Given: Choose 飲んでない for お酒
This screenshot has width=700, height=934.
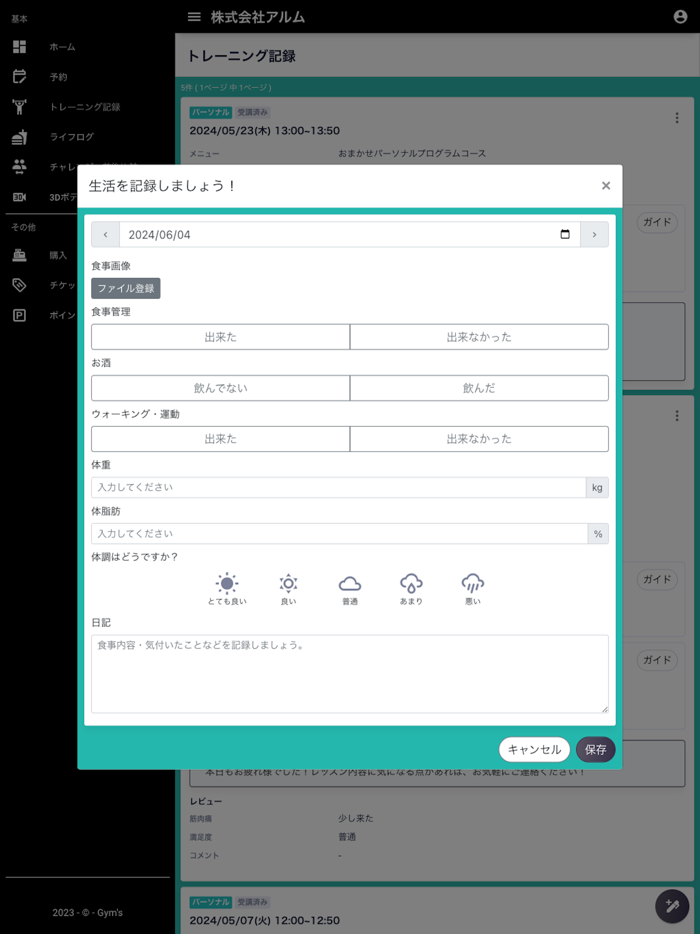Looking at the screenshot, I should pos(220,388).
